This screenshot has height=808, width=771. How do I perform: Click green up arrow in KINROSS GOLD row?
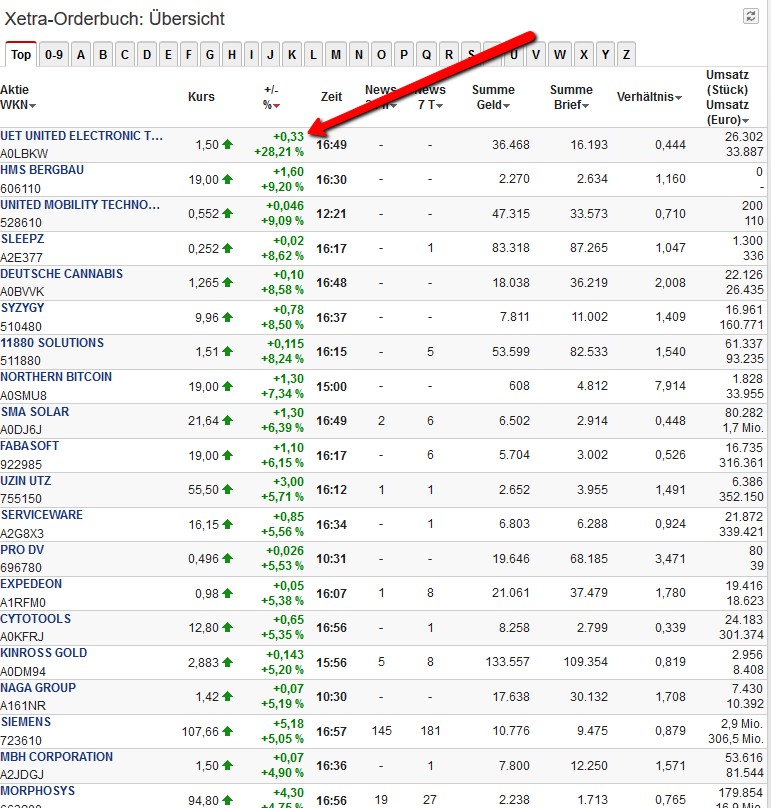pos(228,662)
